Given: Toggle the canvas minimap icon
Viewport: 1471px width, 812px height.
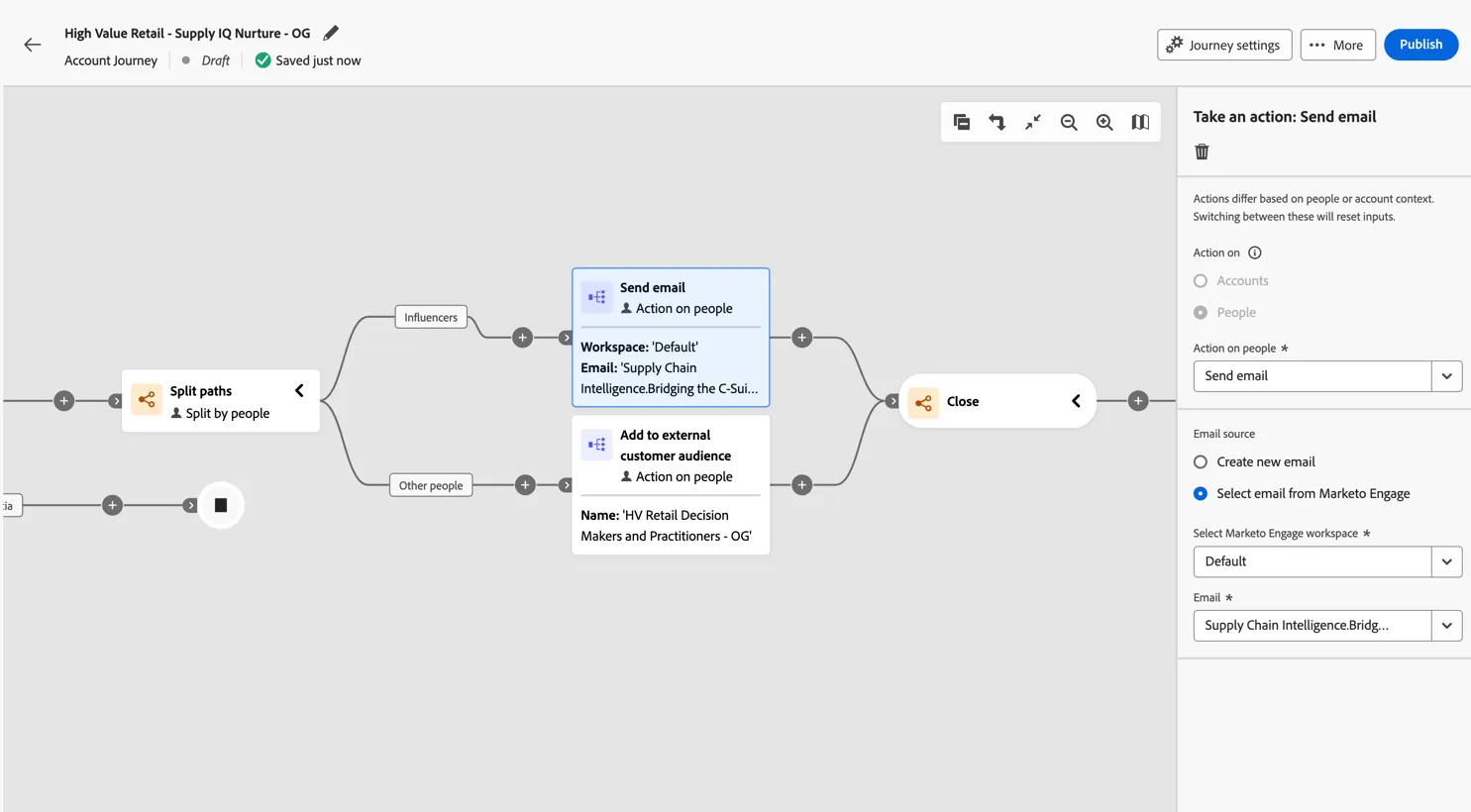Looking at the screenshot, I should (1140, 122).
